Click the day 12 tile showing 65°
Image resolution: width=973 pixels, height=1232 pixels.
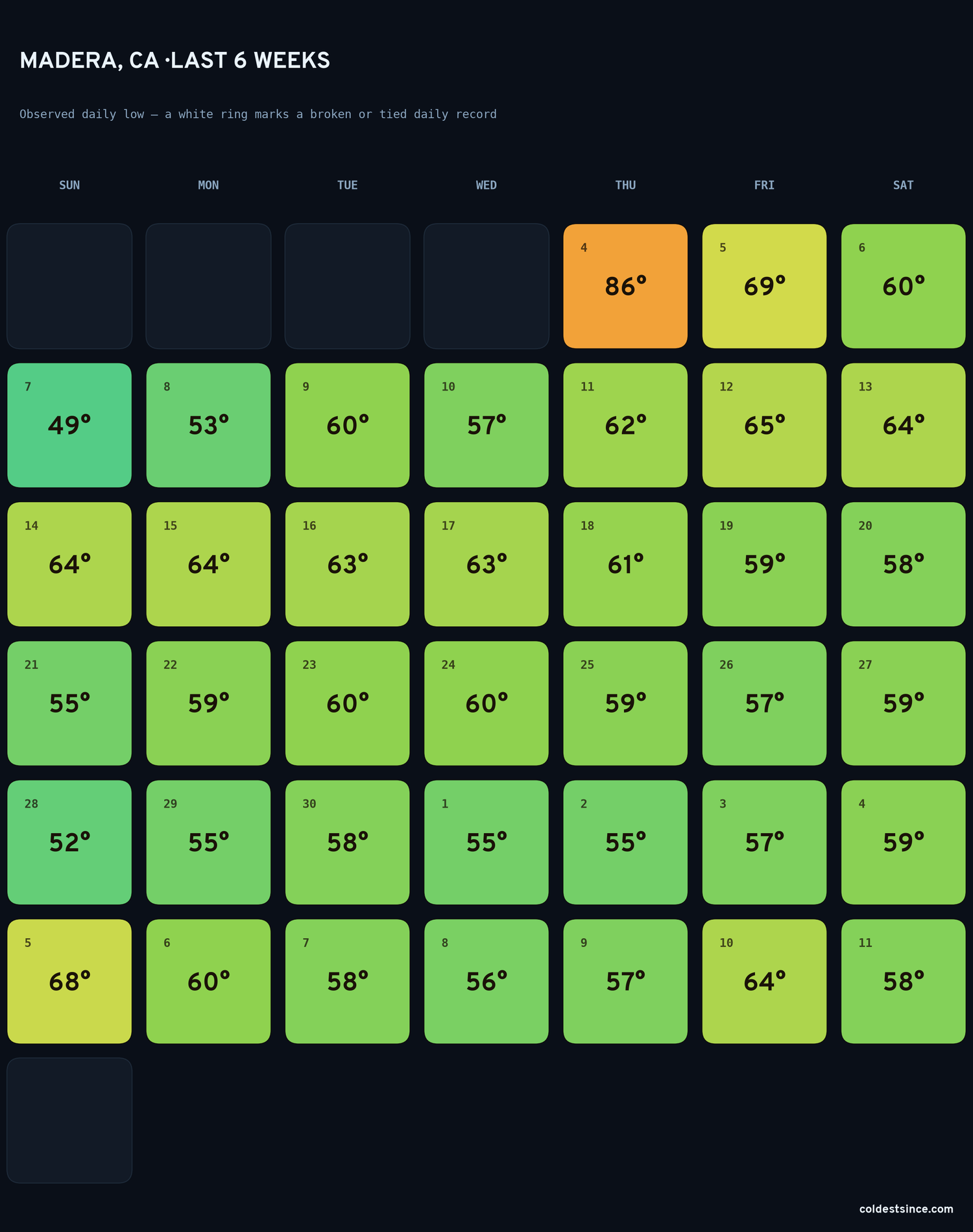pos(764,425)
